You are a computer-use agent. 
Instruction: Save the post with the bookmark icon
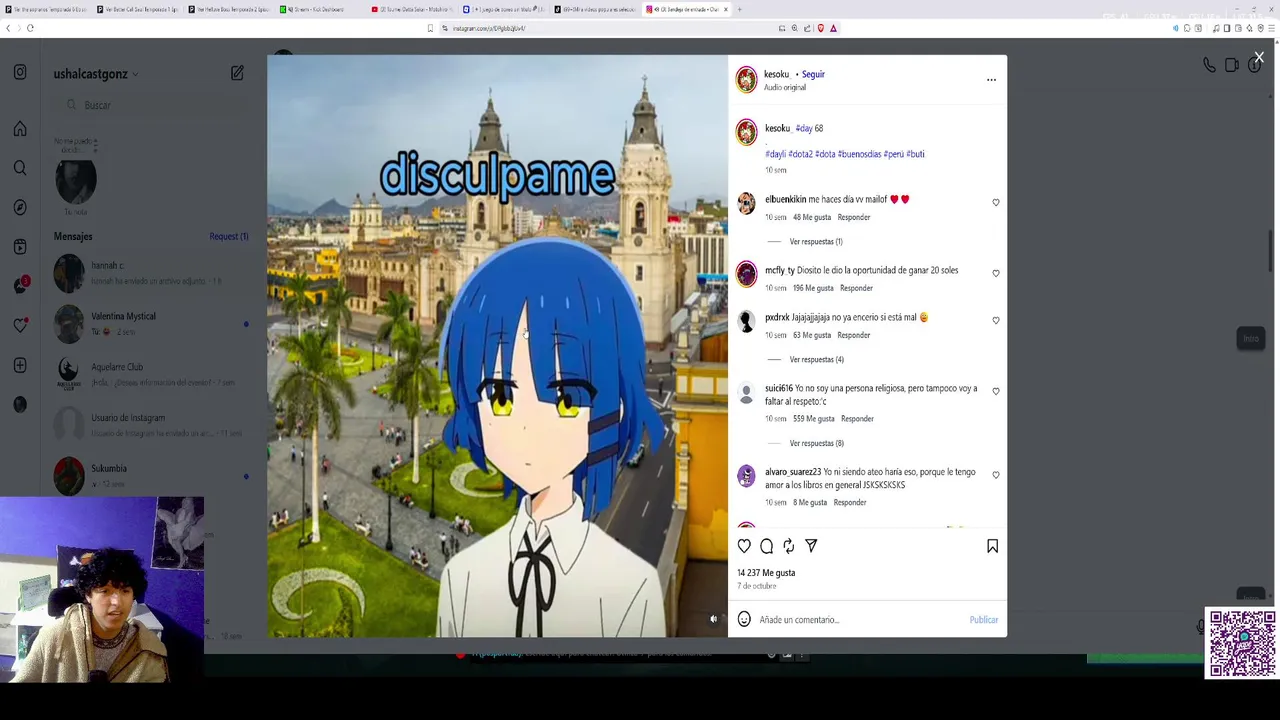[x=992, y=546]
